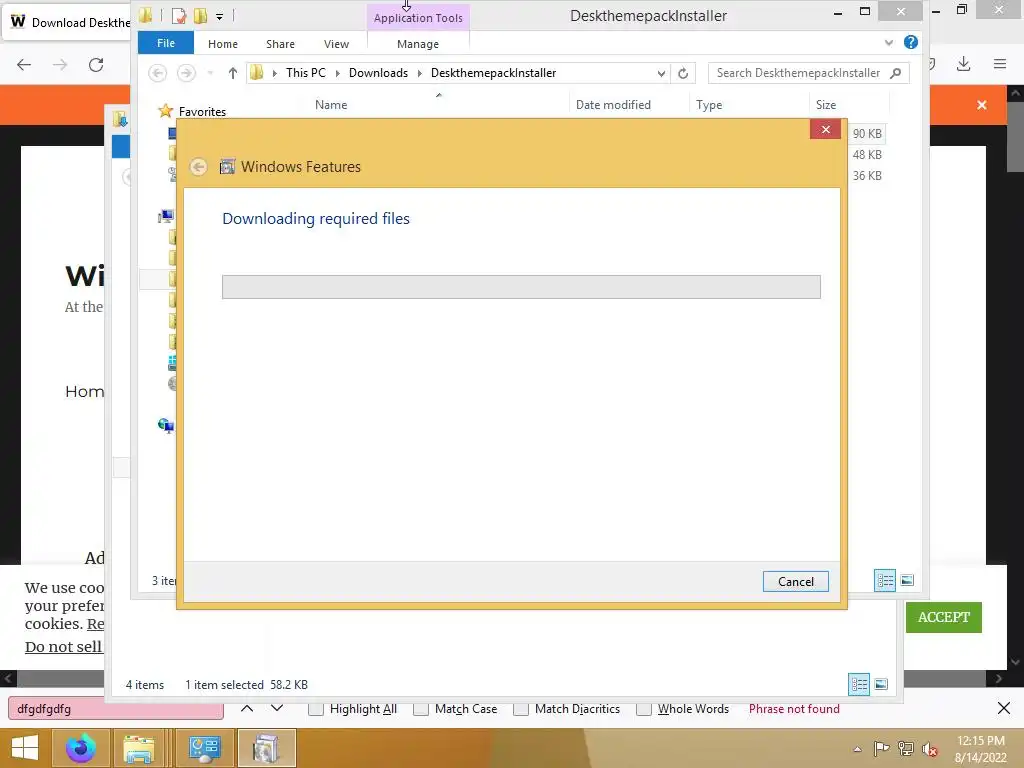Select Favorites in navigation pane
1024x768 pixels.
pyautogui.click(x=202, y=112)
